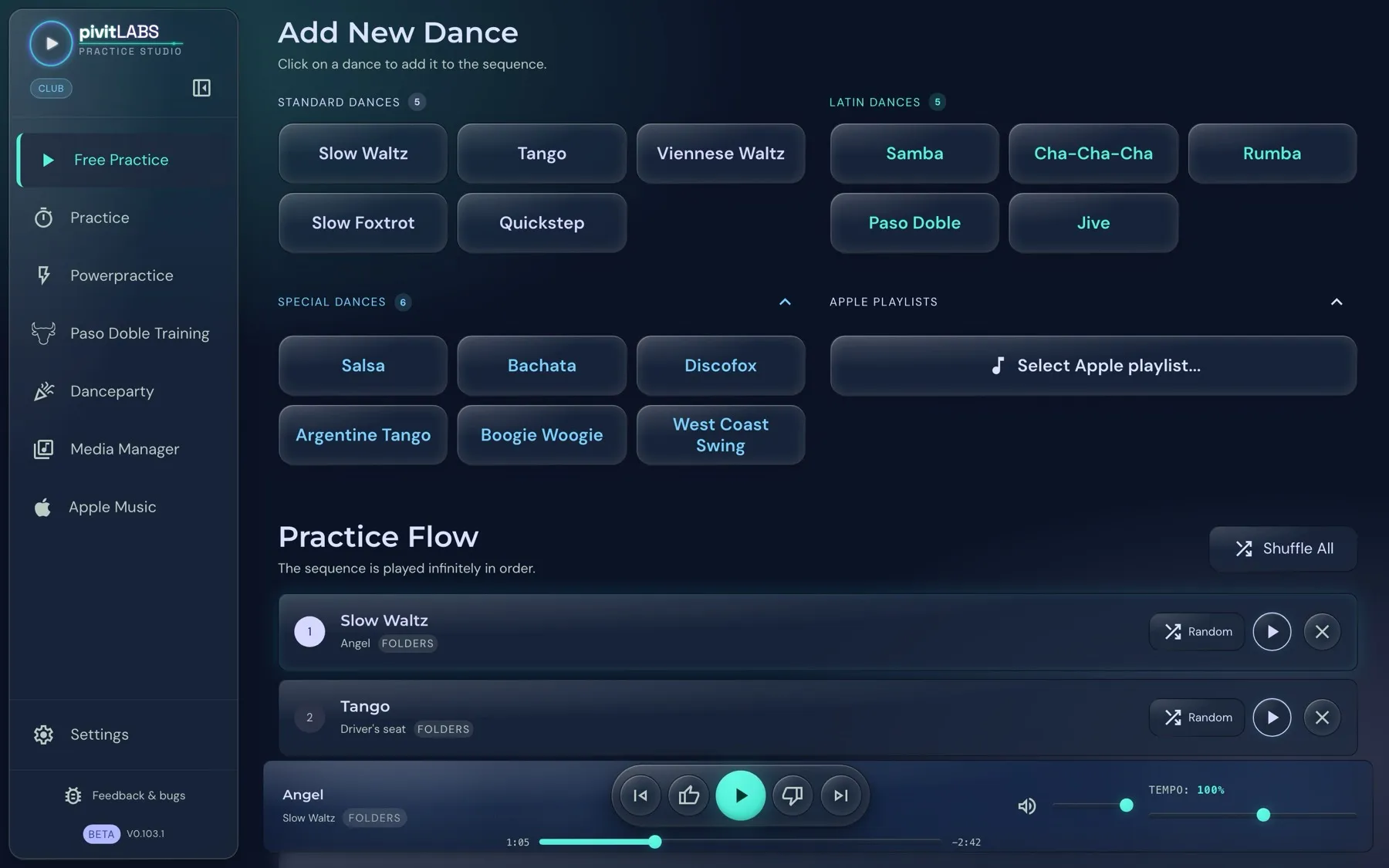
Task: Add Quickstep to the sequence
Action: click(542, 223)
